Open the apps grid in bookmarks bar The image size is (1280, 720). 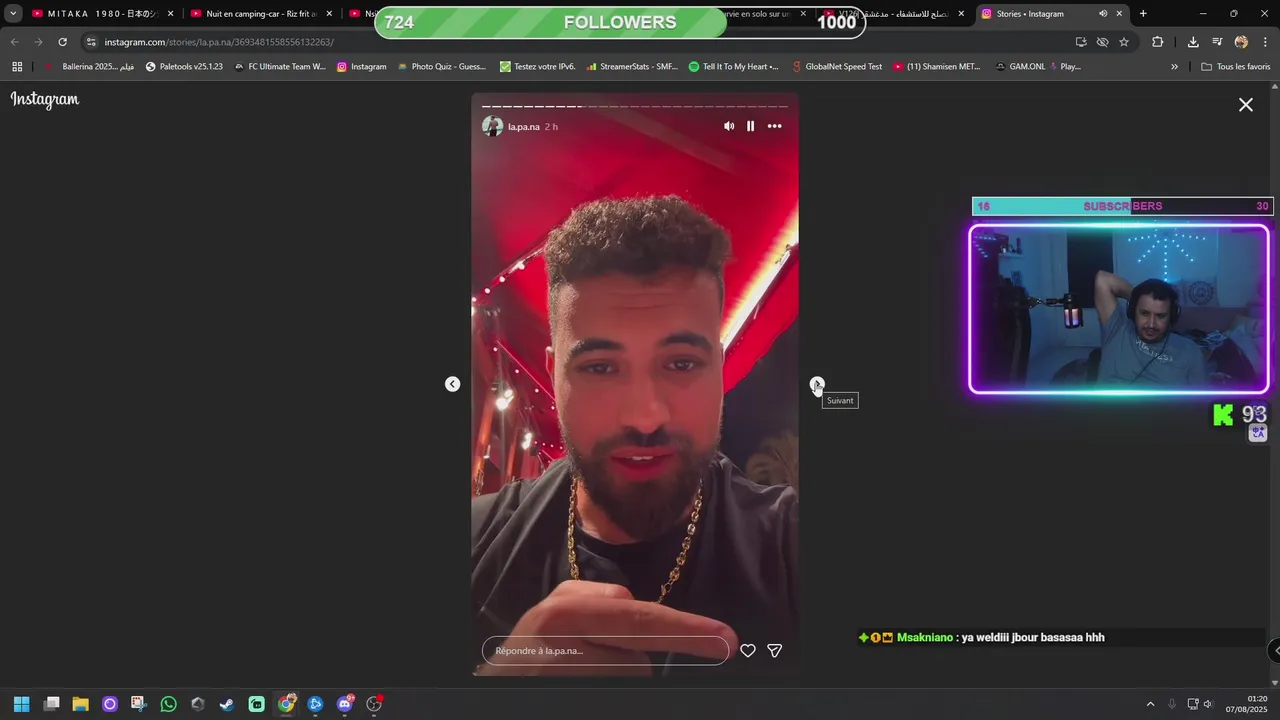pyautogui.click(x=17, y=67)
